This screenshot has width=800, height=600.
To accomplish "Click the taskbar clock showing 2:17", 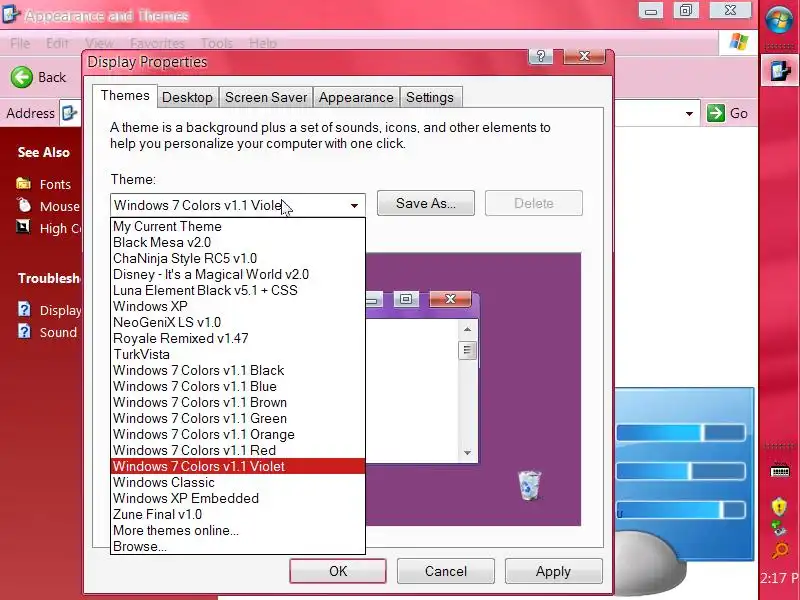I will 779,578.
